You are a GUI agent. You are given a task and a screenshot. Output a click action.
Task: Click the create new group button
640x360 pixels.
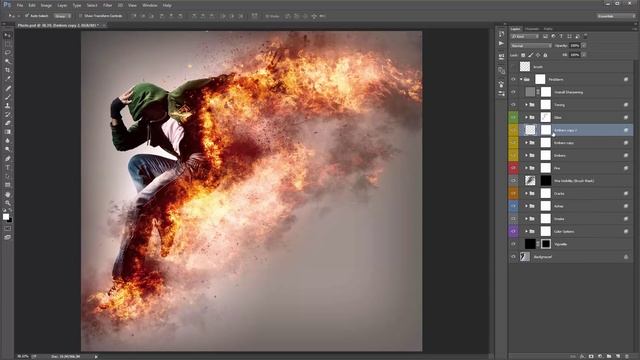pos(609,356)
